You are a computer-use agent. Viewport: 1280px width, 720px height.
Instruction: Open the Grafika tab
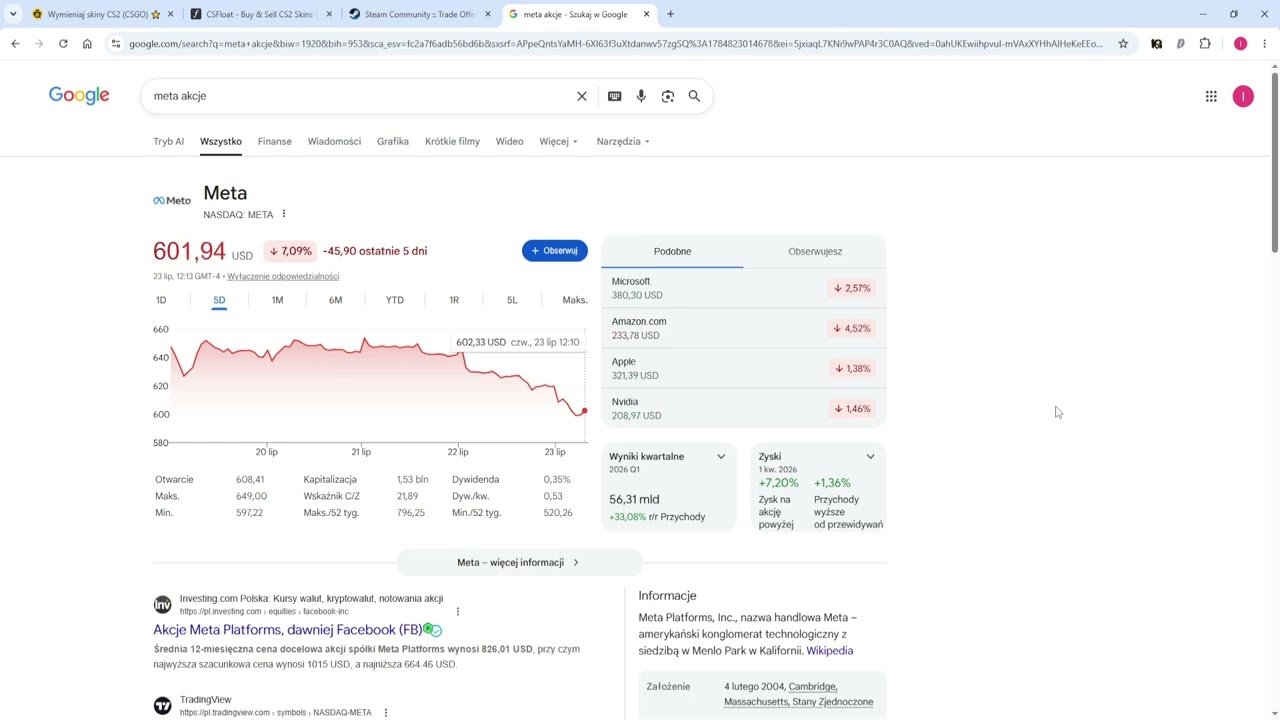(x=393, y=141)
